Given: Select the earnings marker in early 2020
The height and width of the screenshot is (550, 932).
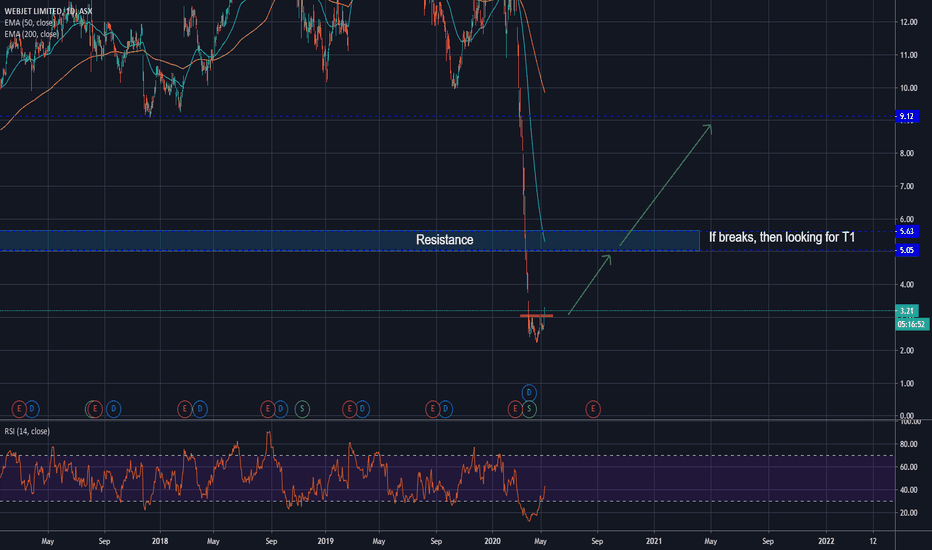Looking at the screenshot, I should click(x=515, y=408).
